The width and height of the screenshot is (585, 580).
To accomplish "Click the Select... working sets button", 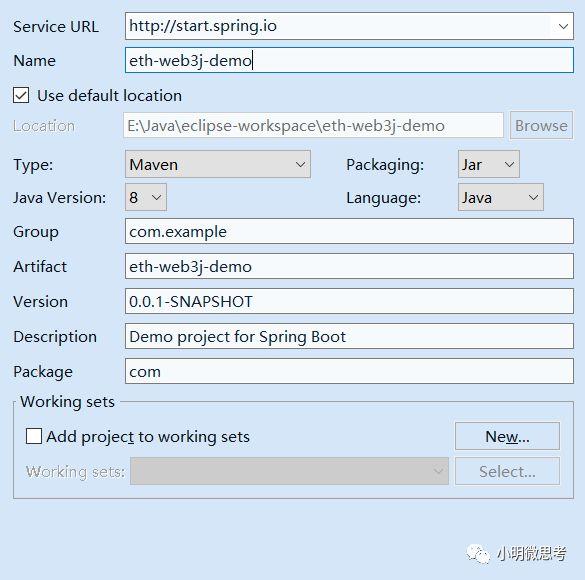I will (x=507, y=471).
